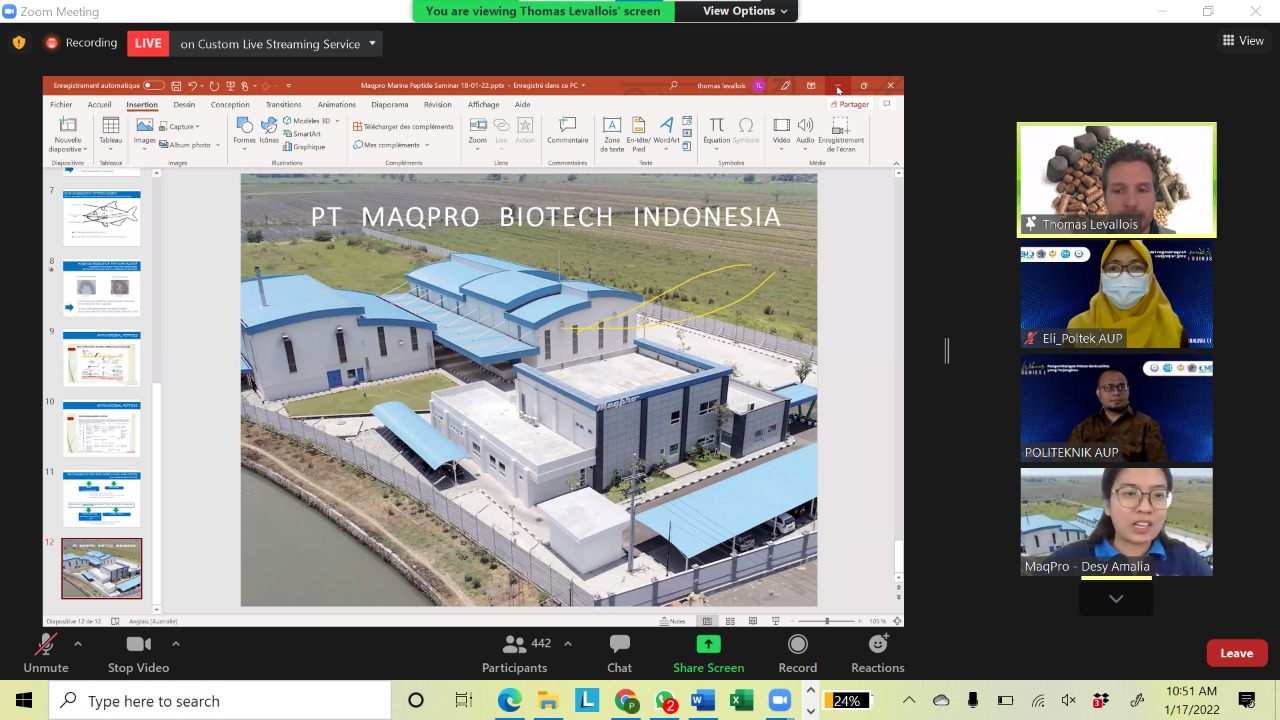The image size is (1280, 720).
Task: Click the Recording indicator
Action: tap(81, 43)
